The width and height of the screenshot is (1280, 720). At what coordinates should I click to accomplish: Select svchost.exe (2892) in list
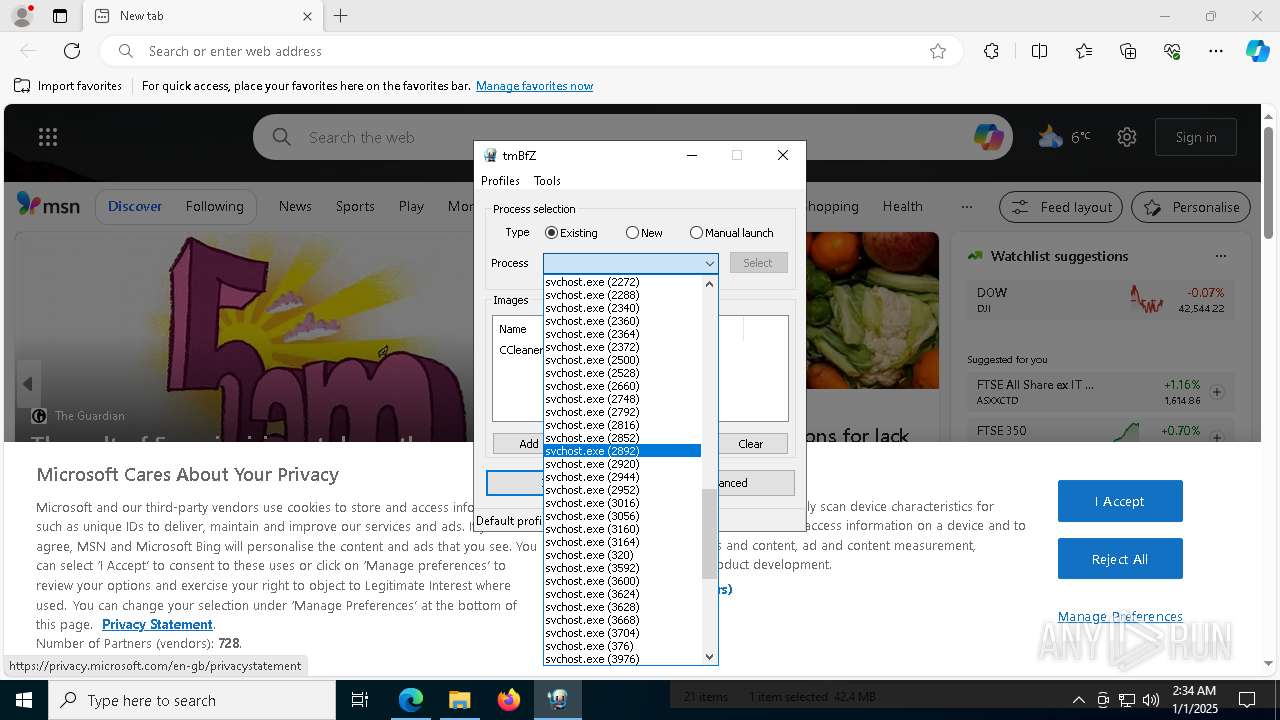(x=622, y=451)
